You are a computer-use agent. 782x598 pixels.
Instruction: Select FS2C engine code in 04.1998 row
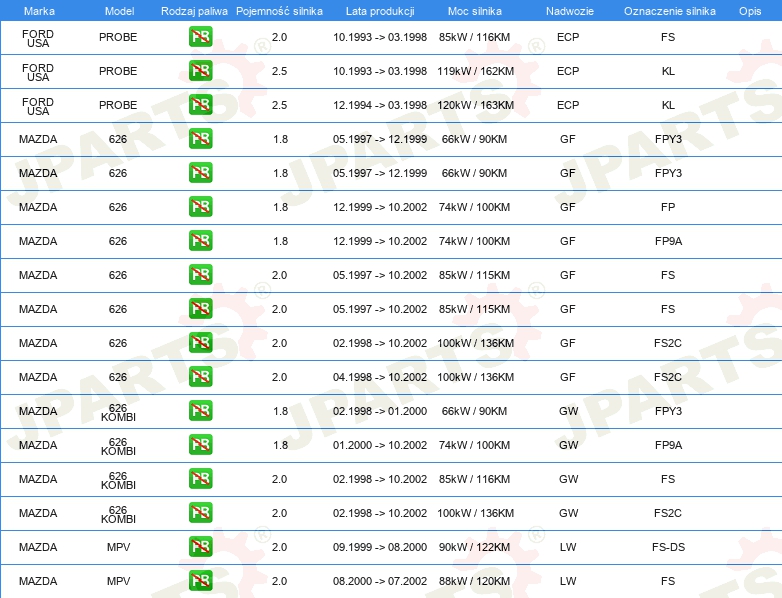coord(668,377)
